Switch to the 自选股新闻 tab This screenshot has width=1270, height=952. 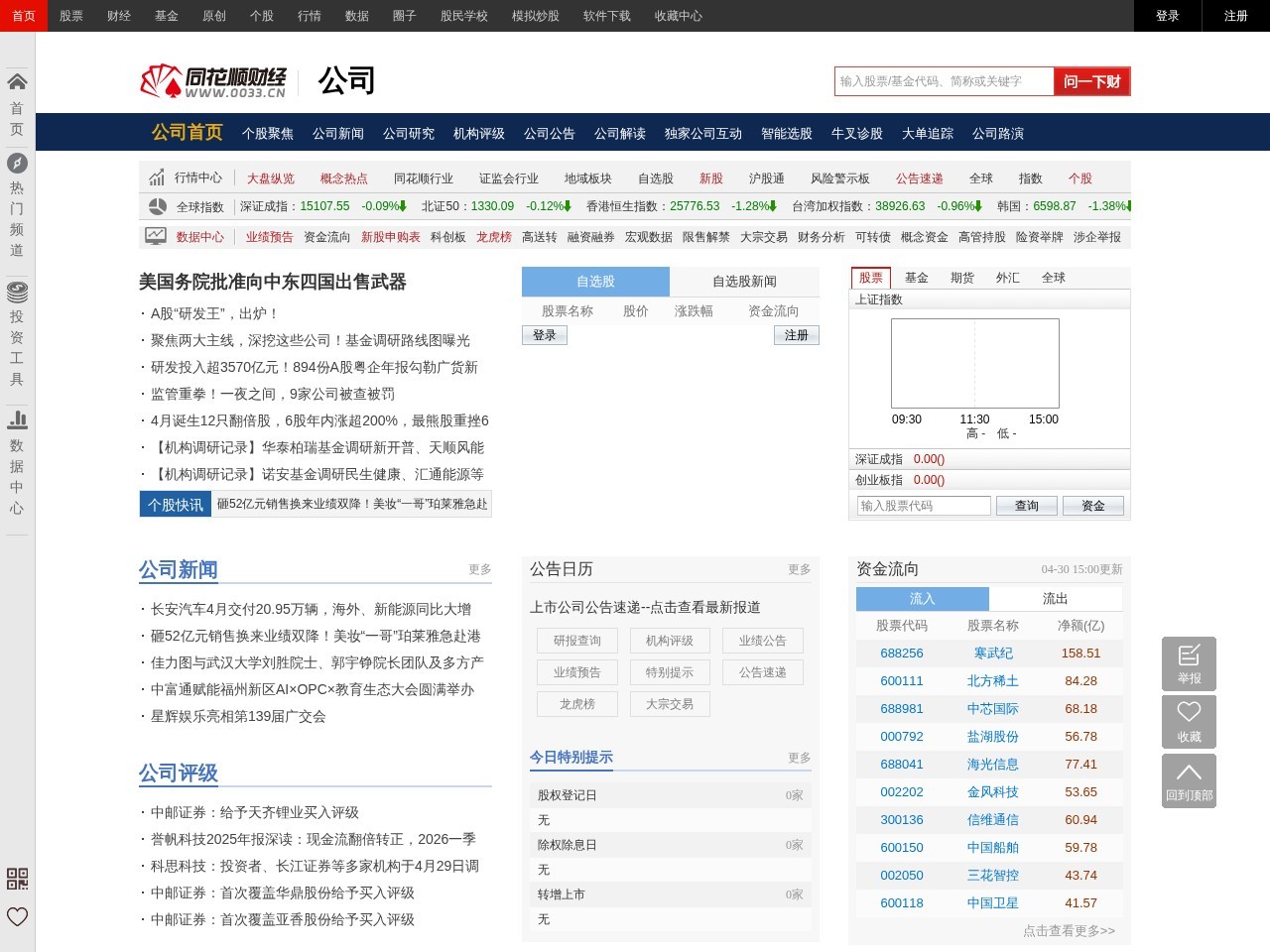[744, 282]
